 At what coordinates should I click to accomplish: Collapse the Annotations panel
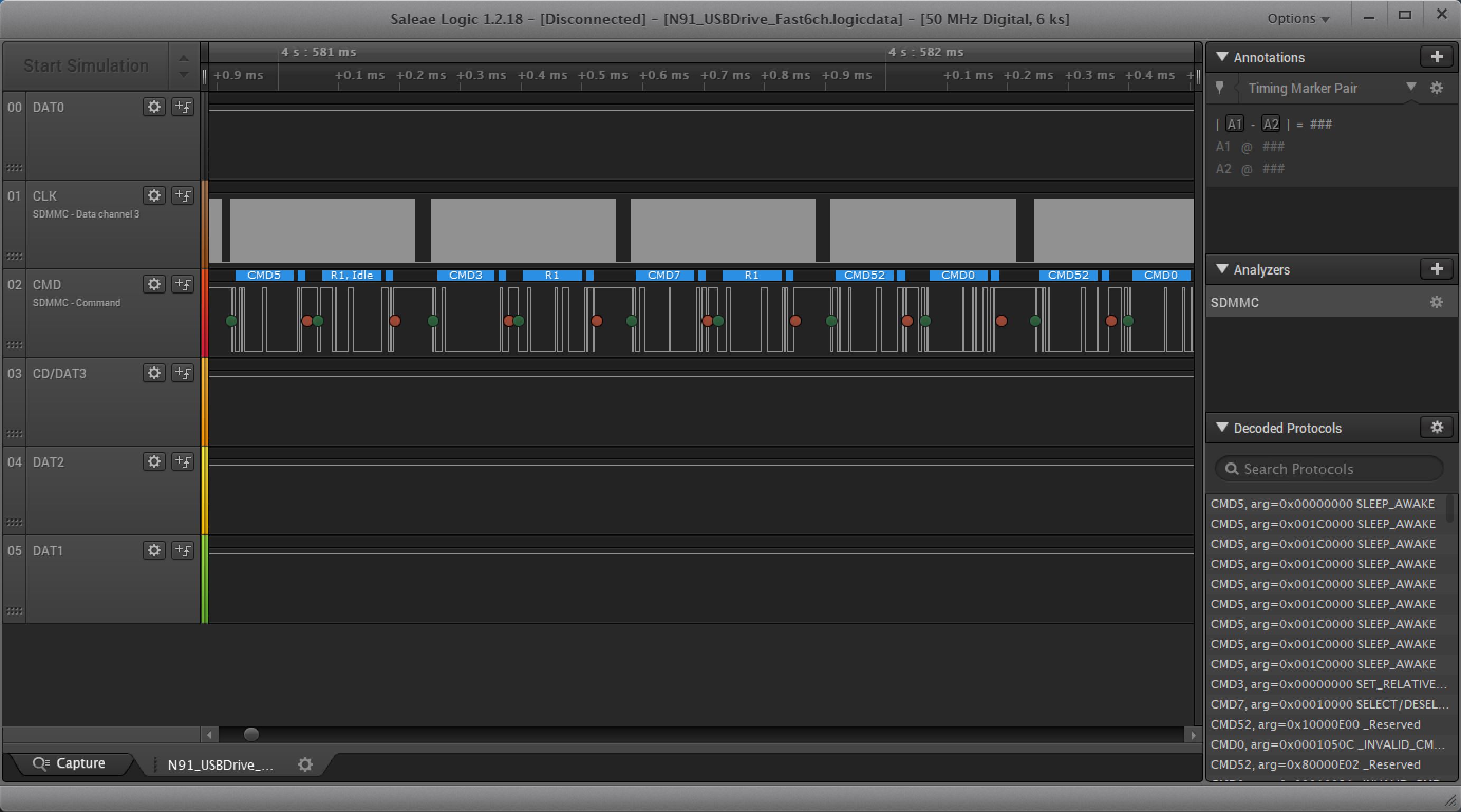tap(1223, 57)
